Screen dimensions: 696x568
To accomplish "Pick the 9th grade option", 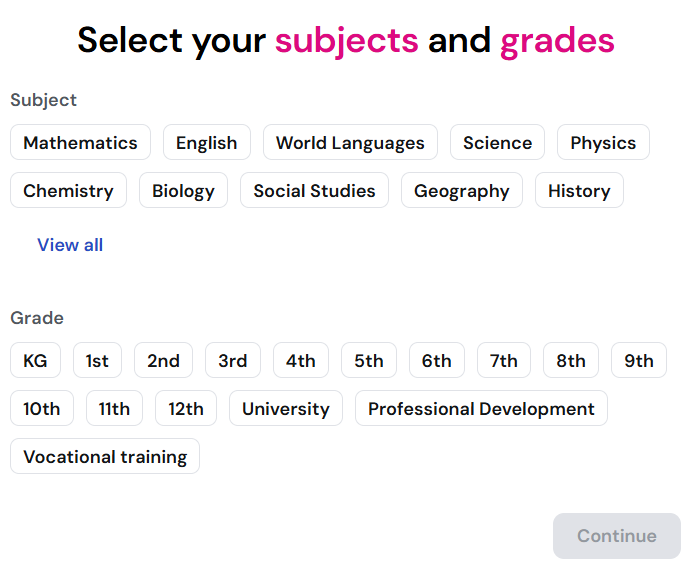I will click(638, 361).
